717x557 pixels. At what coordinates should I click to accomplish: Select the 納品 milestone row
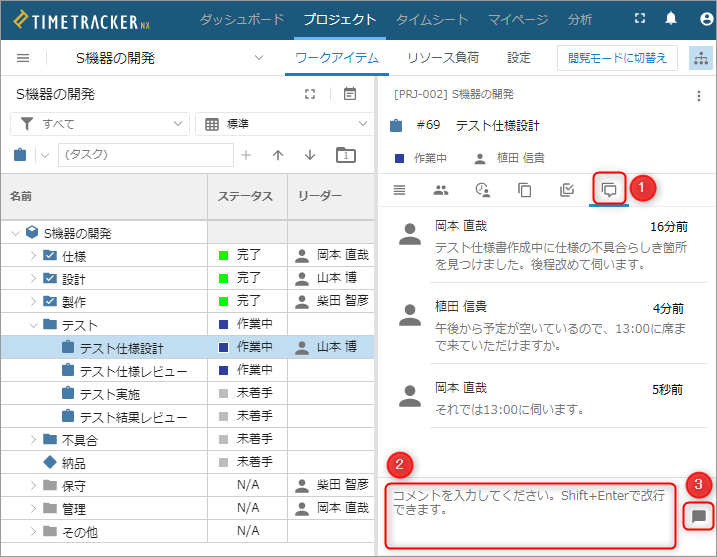pos(187,462)
